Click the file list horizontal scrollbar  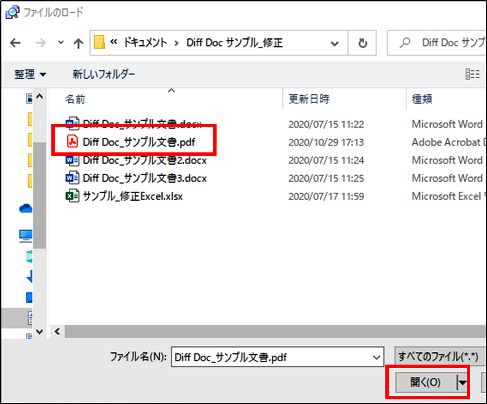(x=275, y=332)
